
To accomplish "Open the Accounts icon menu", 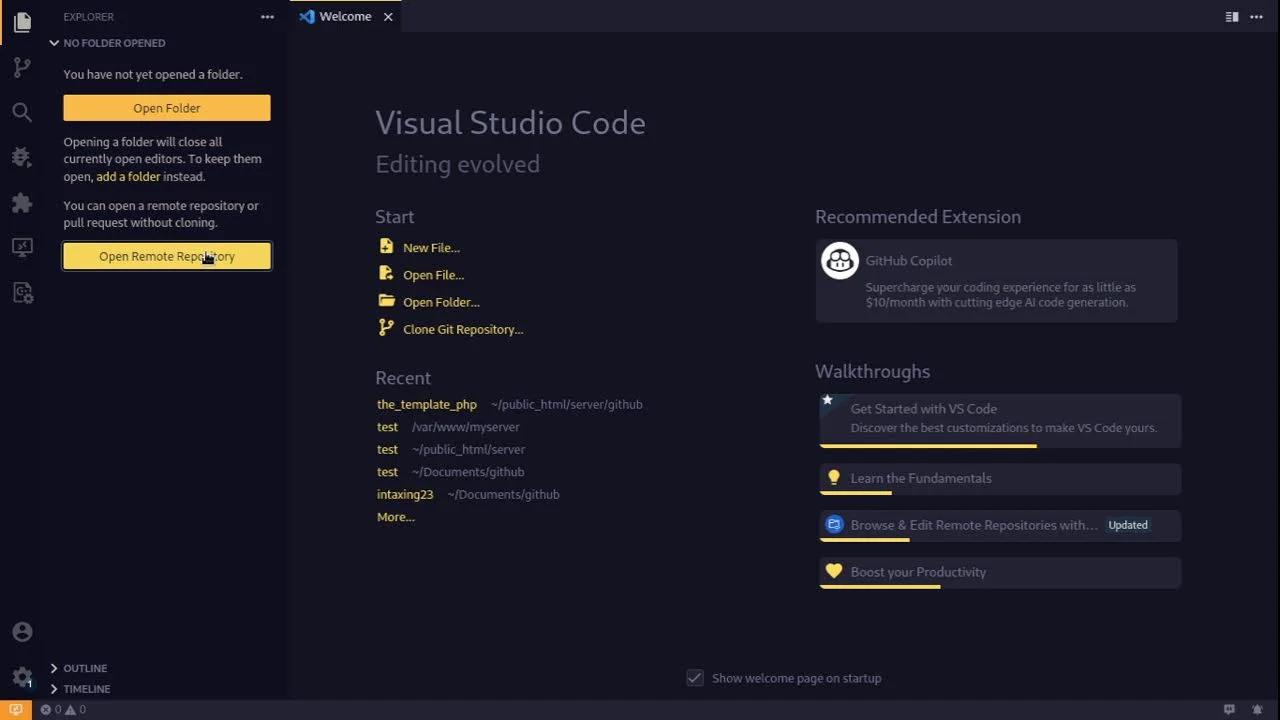I will (22, 631).
